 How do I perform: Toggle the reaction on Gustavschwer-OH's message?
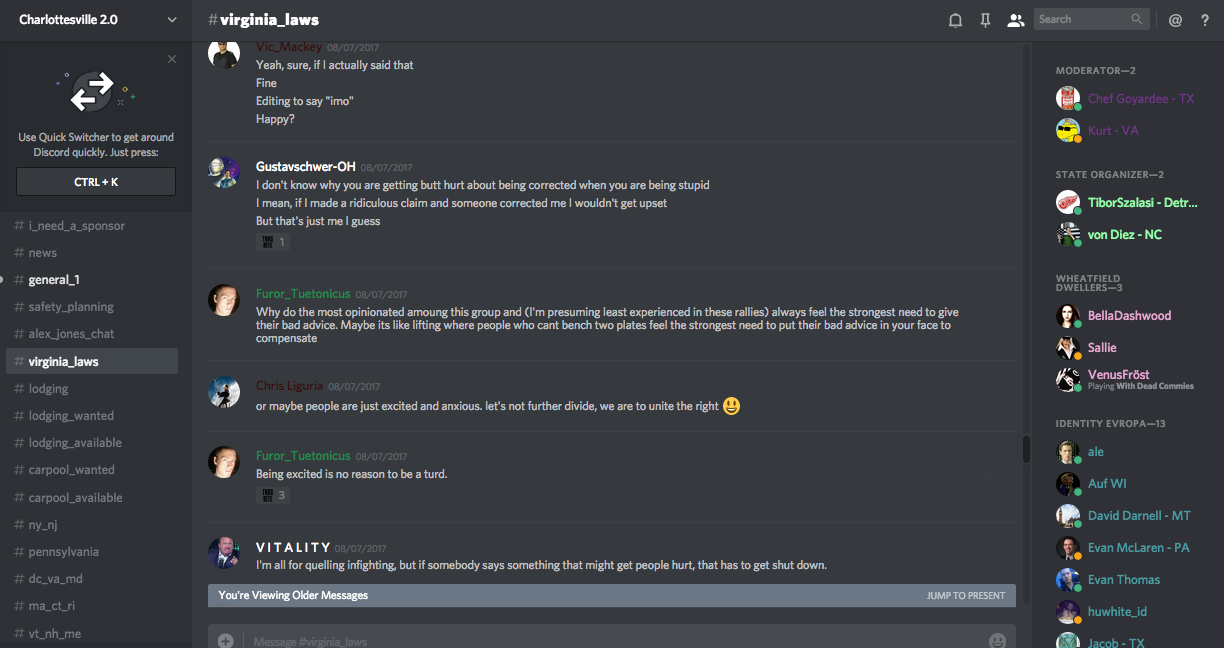[273, 242]
